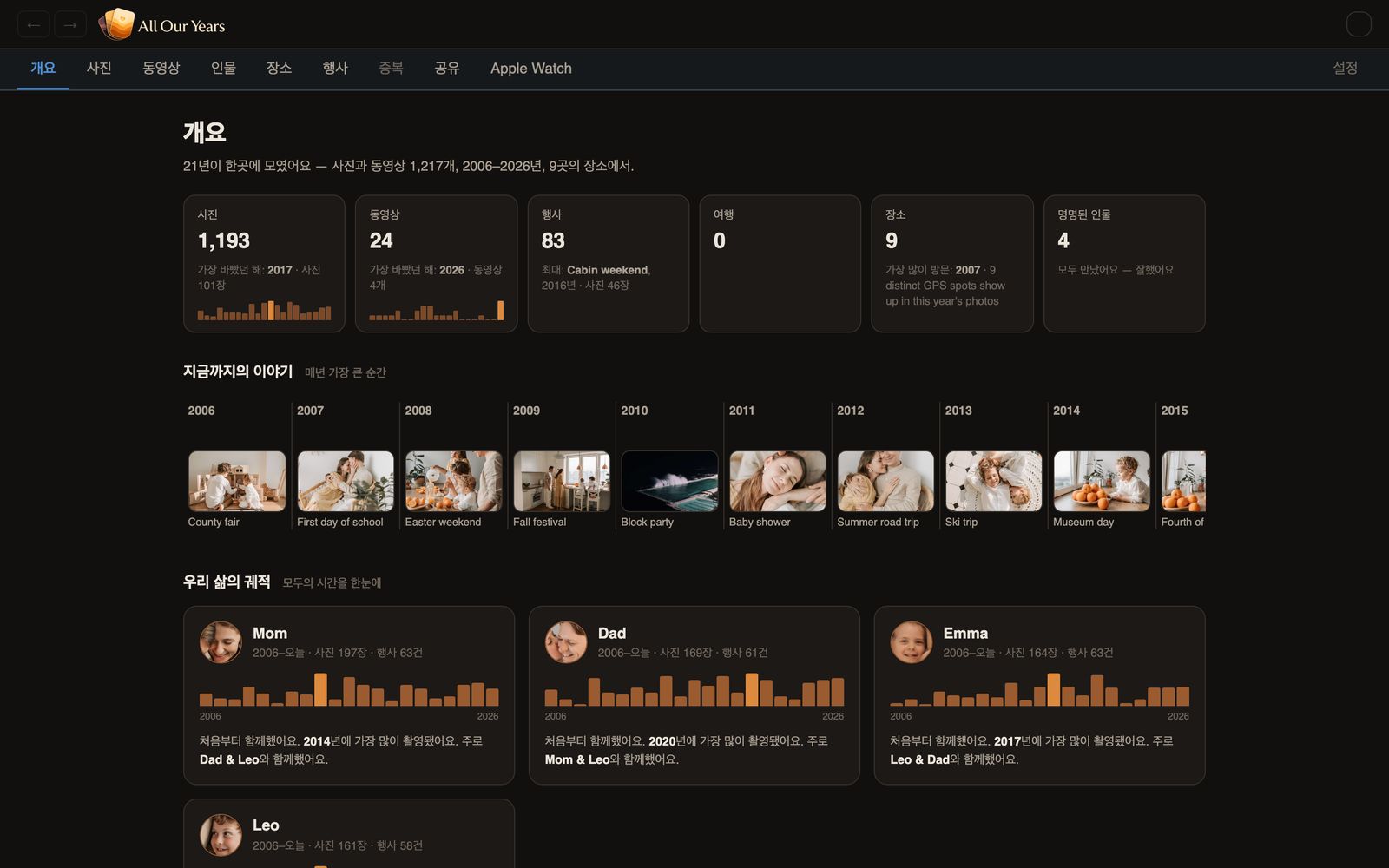Click the back arrow navigation button
Image resolution: width=1389 pixels, height=868 pixels.
(x=33, y=25)
